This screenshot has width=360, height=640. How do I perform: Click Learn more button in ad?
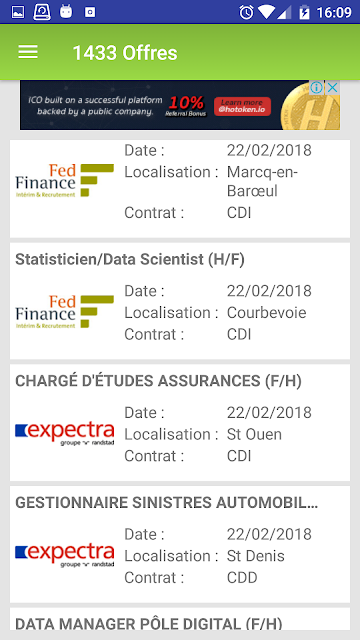click(x=242, y=106)
